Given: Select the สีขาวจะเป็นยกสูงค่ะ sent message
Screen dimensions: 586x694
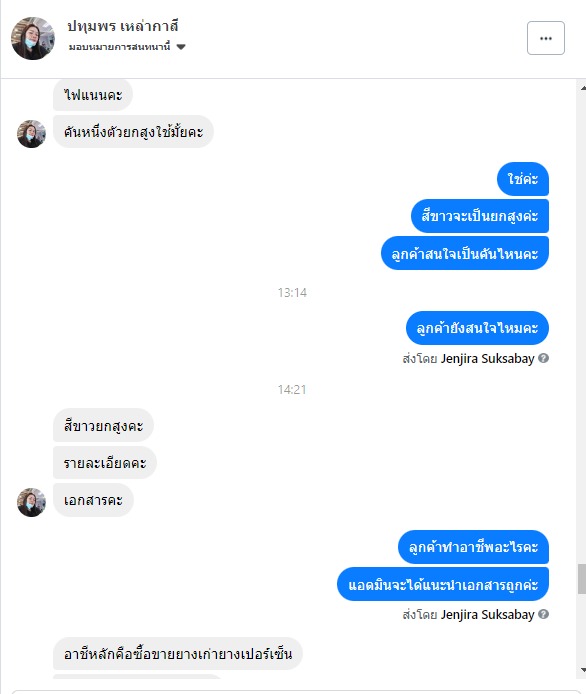Looking at the screenshot, I should [480, 216].
